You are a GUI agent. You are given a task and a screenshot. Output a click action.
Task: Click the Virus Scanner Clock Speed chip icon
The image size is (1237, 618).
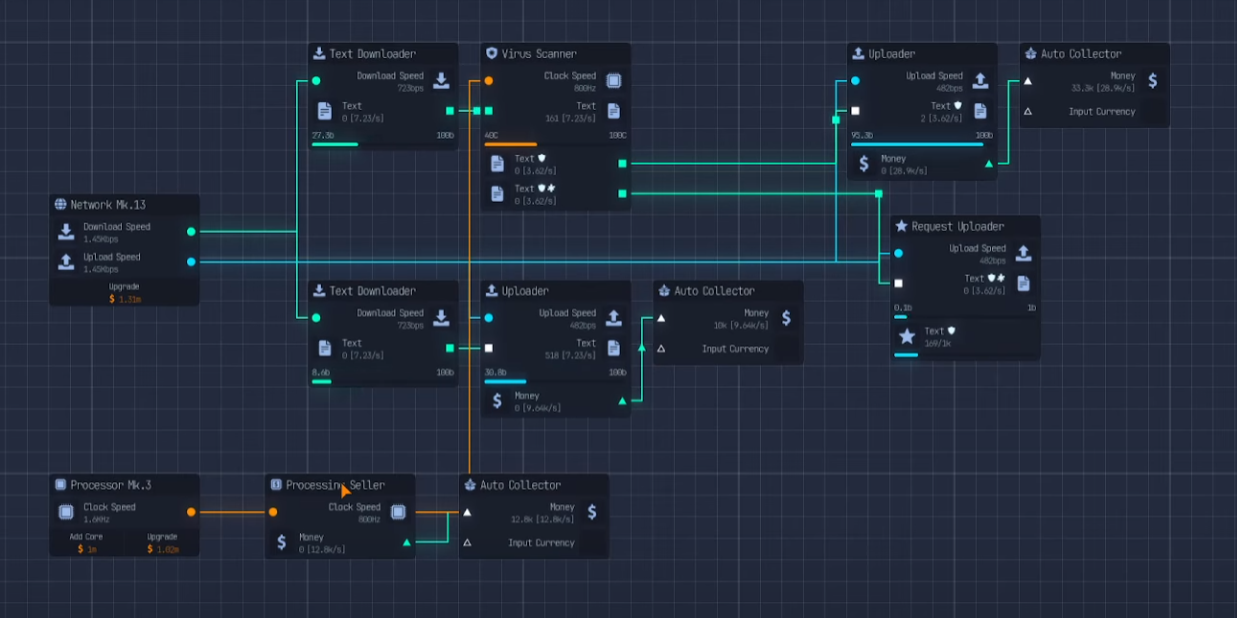point(613,81)
